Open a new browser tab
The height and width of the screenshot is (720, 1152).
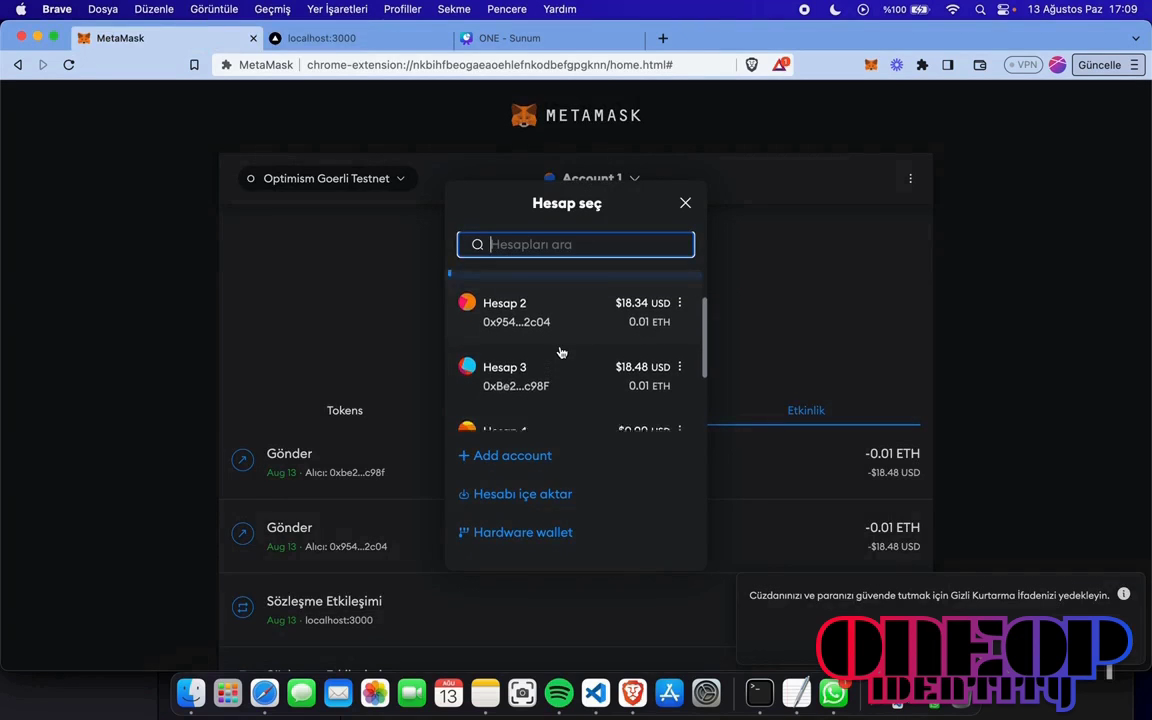pyautogui.click(x=663, y=38)
